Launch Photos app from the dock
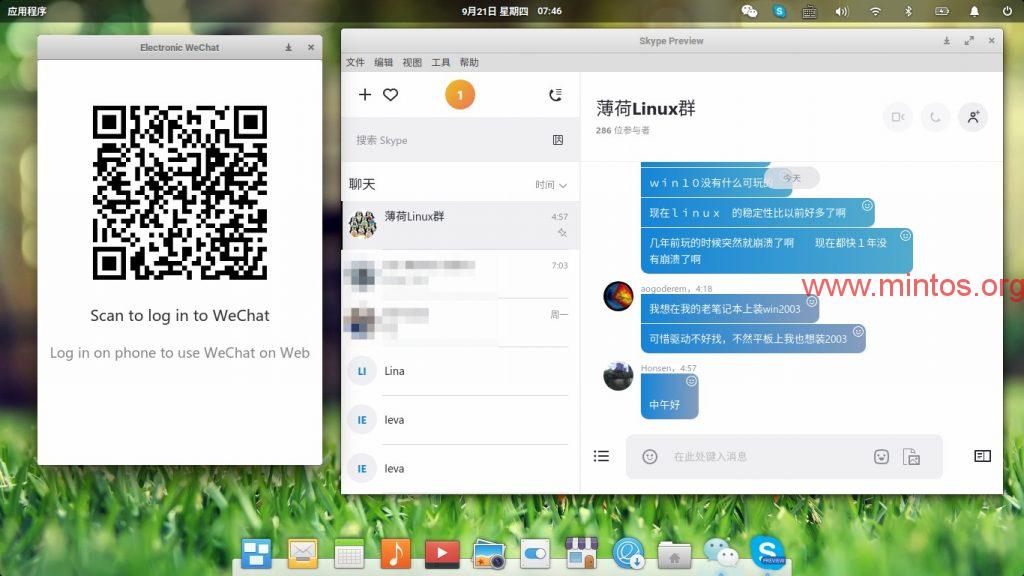 pos(488,554)
